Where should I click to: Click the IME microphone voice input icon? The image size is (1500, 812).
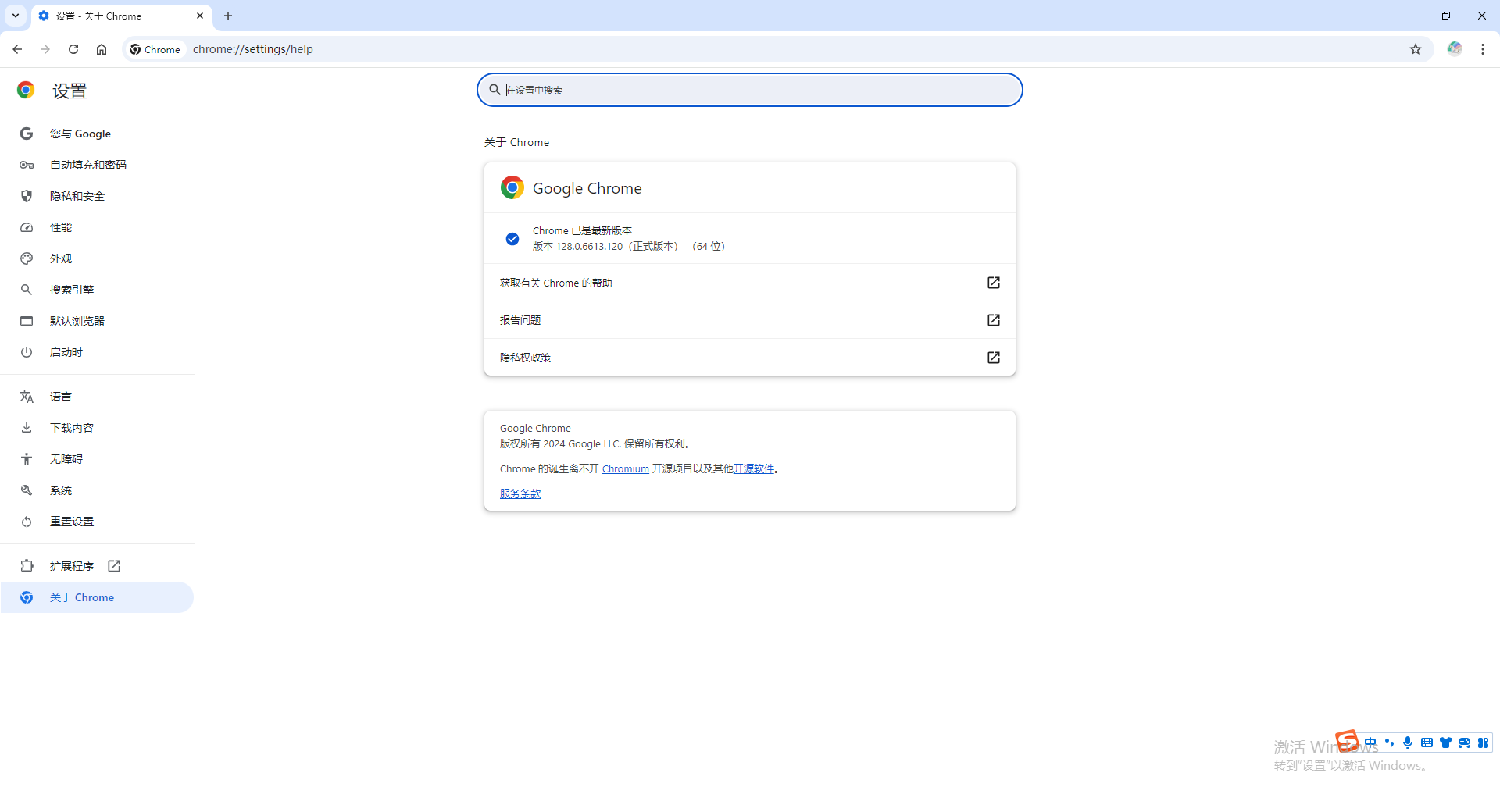point(1408,743)
